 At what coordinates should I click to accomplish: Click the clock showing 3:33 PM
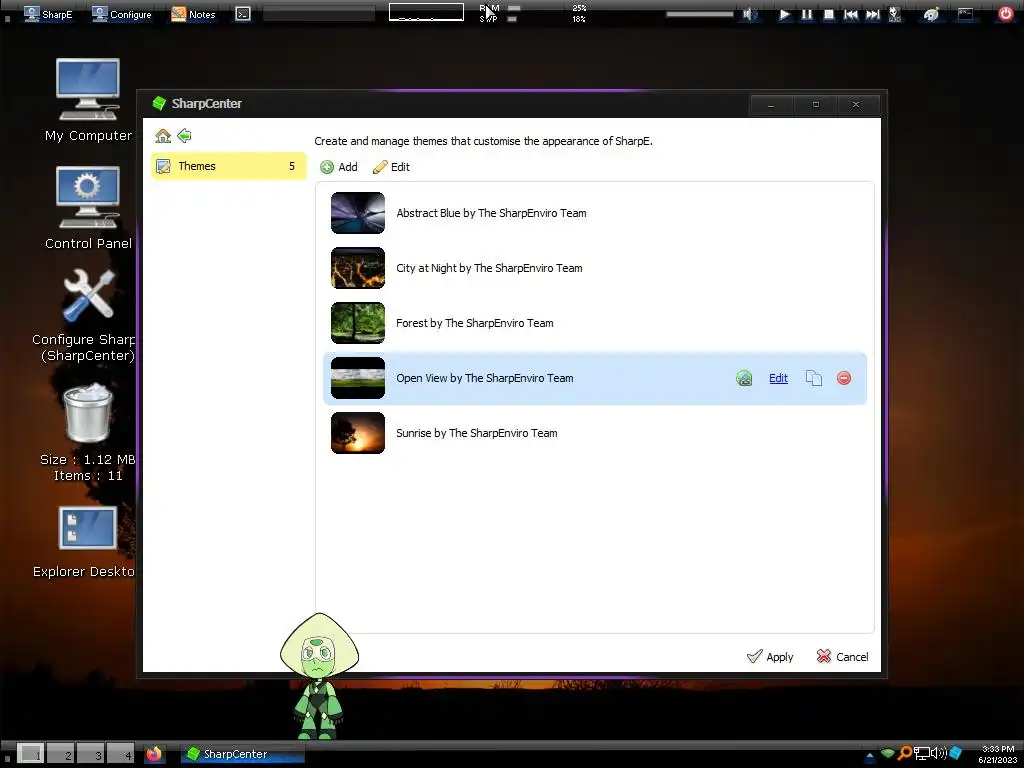[x=997, y=754]
